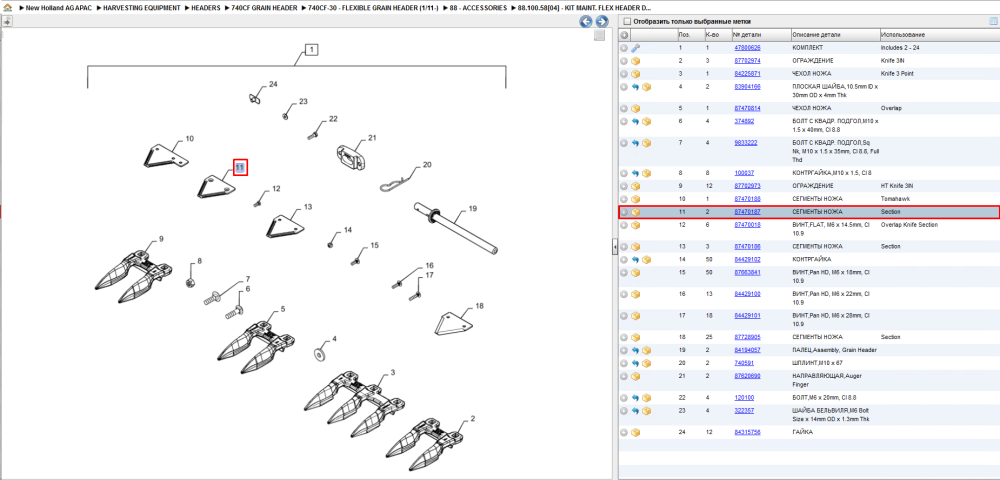Go to next diagram with forward arrow
Image resolution: width=1000 pixels, height=480 pixels.
click(601, 22)
